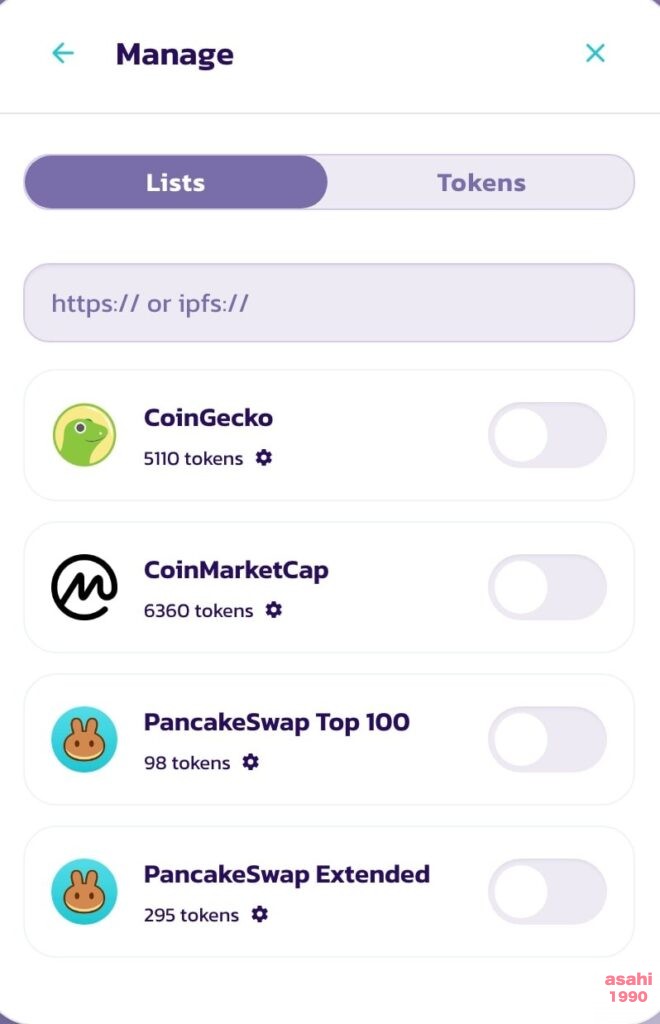Click the CoinMarketCap logo icon
This screenshot has width=660, height=1024.
84,587
